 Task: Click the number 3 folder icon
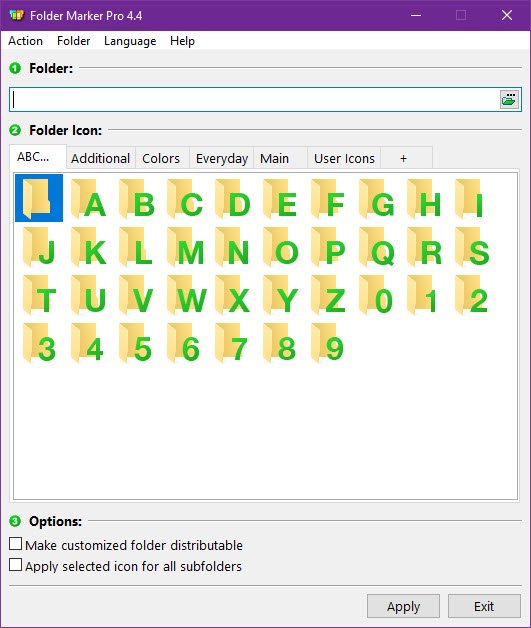(x=39, y=342)
